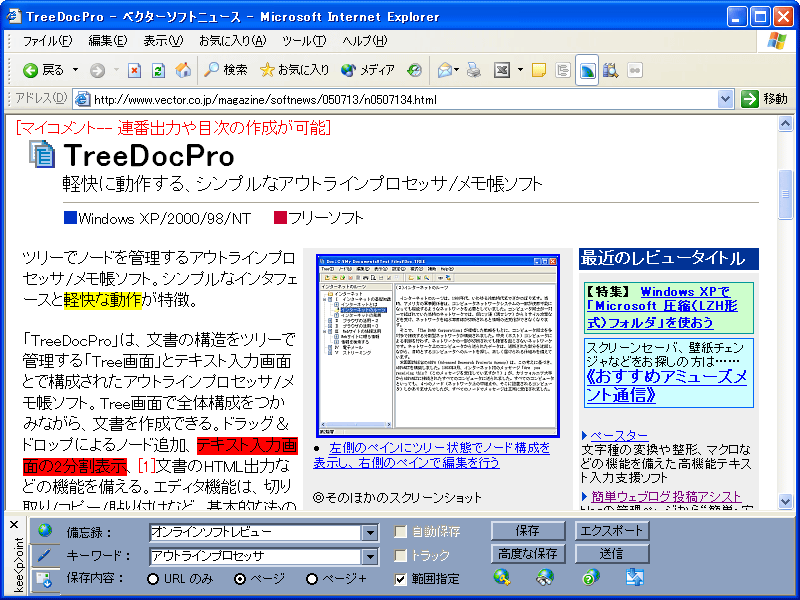
Task: Open the ペースター link
Action: (619, 435)
